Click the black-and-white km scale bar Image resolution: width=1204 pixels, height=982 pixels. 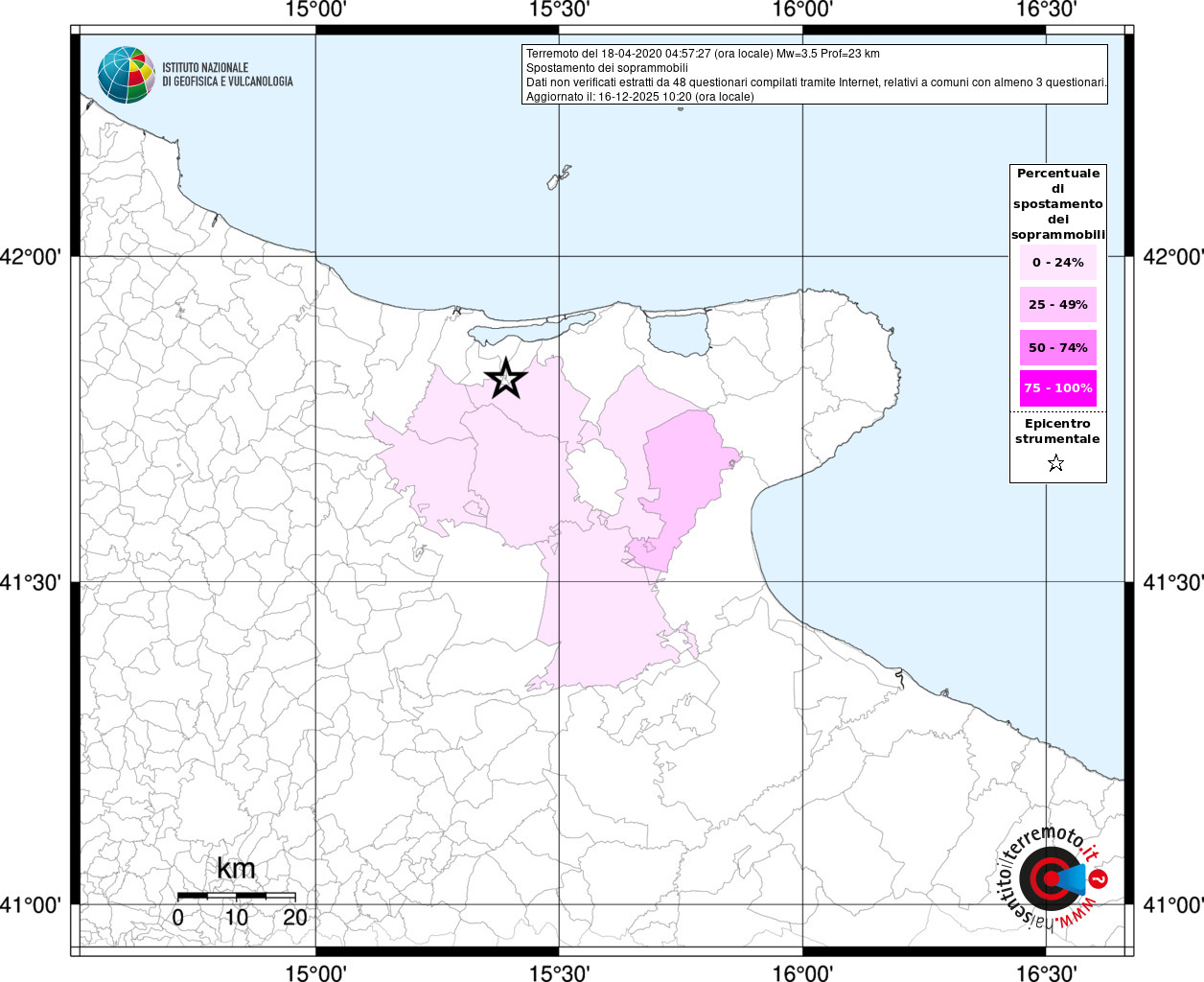coord(236,896)
